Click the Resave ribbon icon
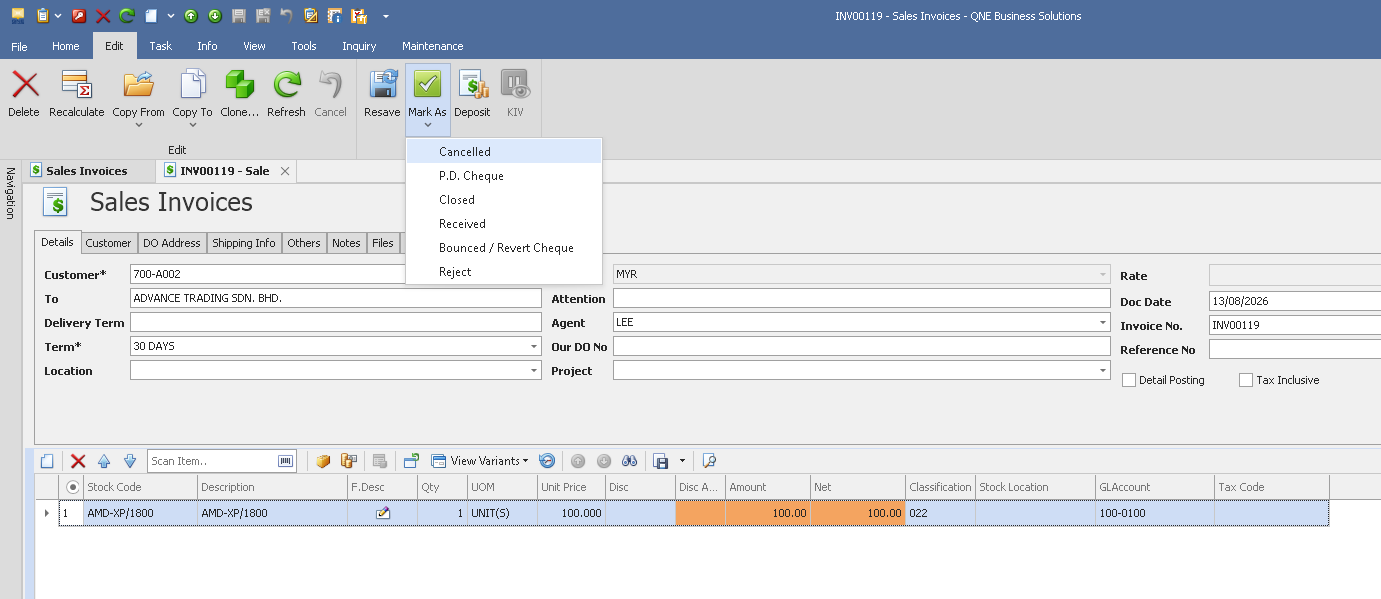Viewport: 1381px width, 599px height. click(x=382, y=85)
